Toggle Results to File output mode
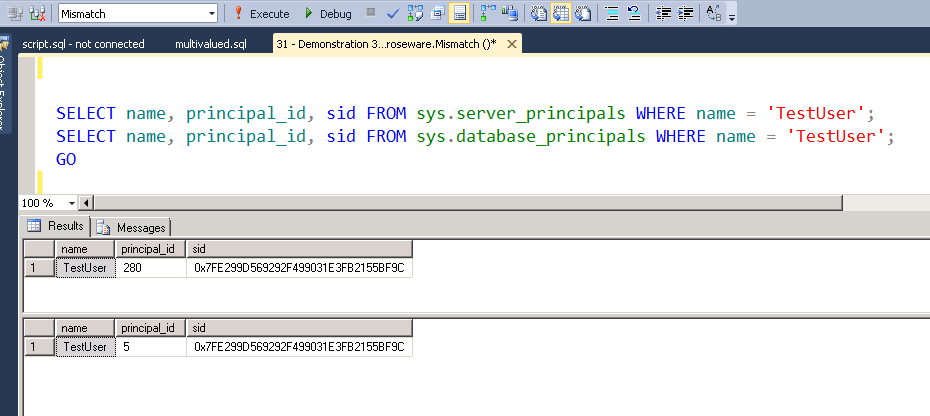930x416 pixels. (x=582, y=14)
